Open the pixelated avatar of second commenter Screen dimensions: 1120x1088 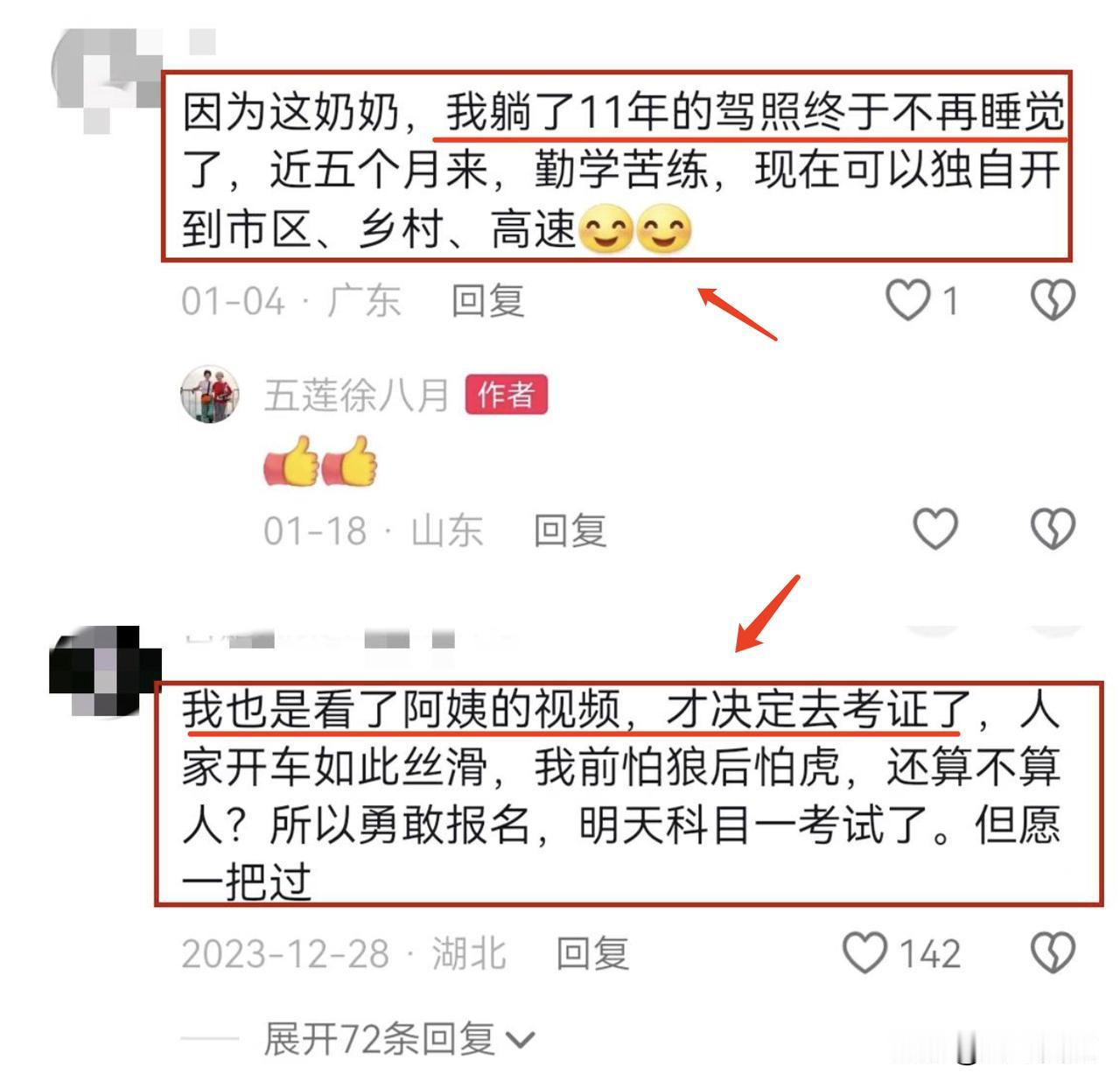pyautogui.click(x=105, y=671)
